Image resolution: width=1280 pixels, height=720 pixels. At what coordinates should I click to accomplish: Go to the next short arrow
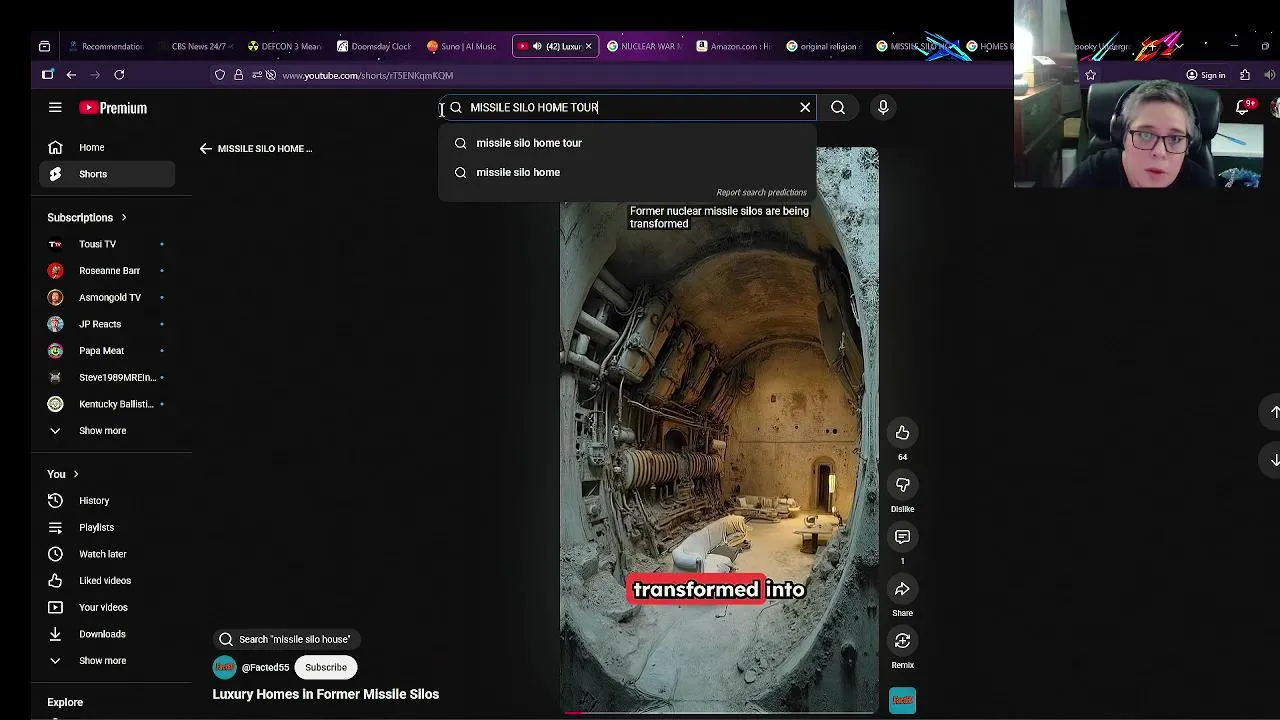point(1275,460)
